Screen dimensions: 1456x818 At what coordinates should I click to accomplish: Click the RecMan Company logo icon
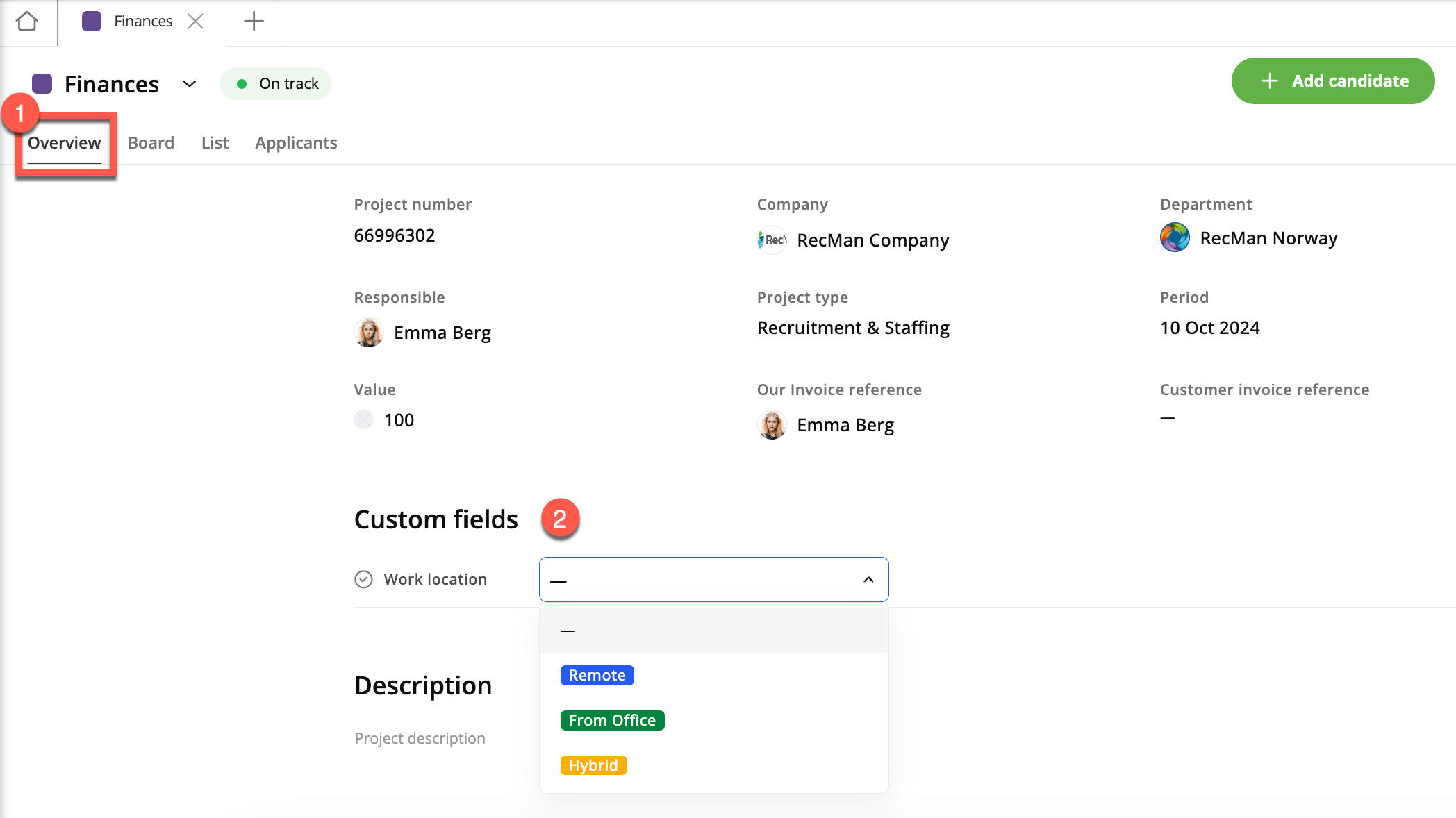772,240
